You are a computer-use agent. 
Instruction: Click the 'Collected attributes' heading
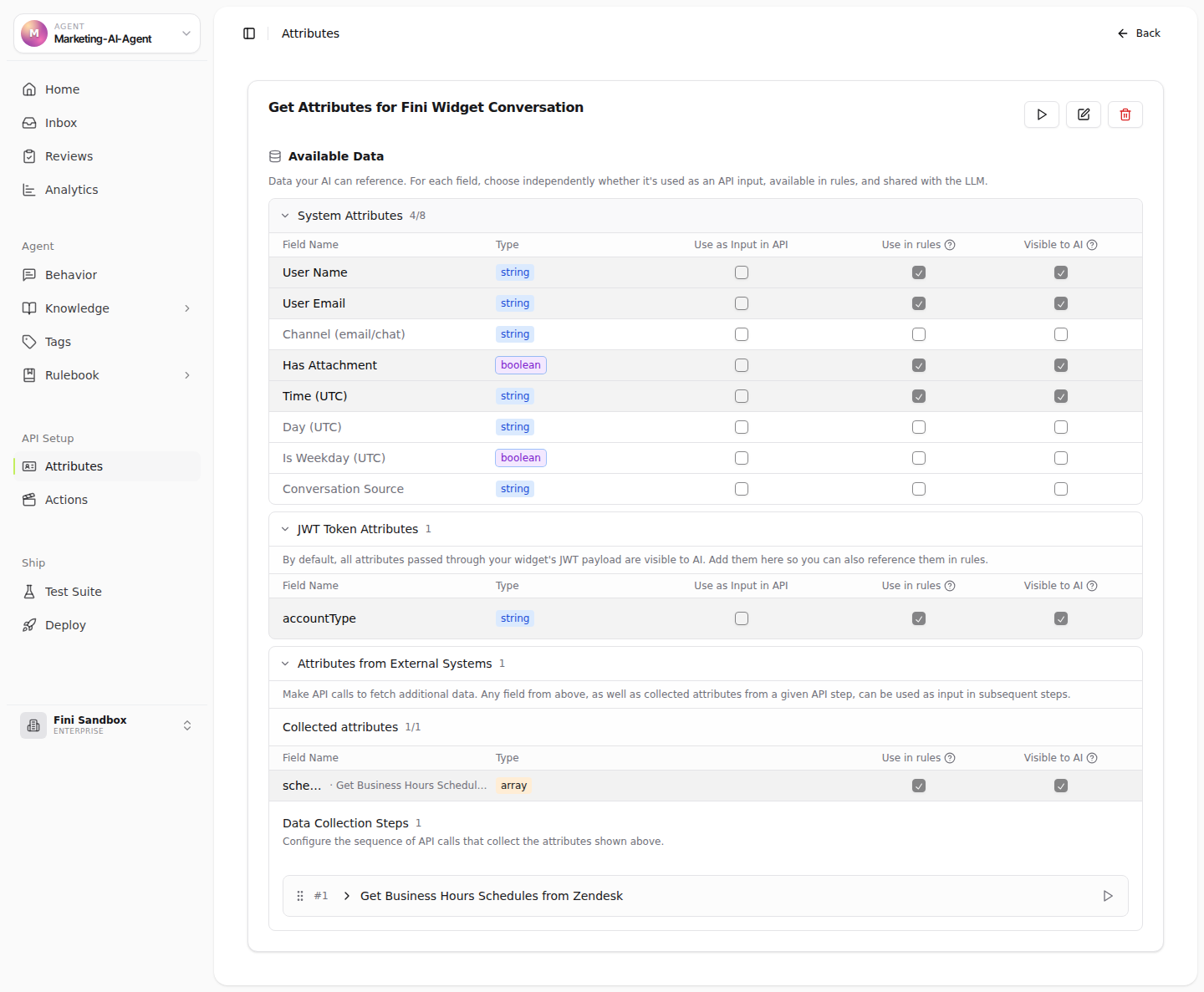(x=340, y=727)
